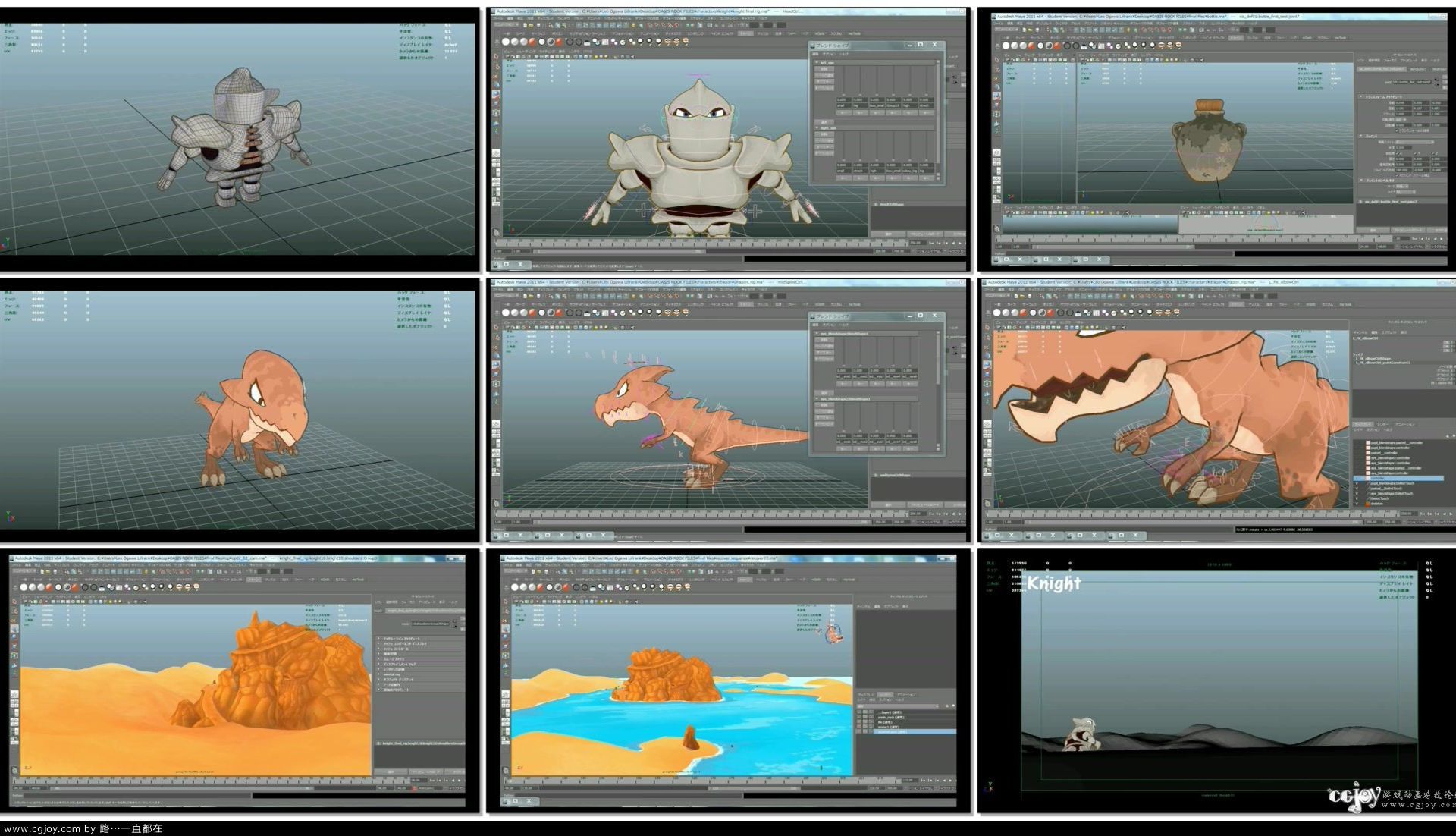
Task: Click half-shaded sphere shelf icon in dragon close-up window
Action: pyautogui.click(x=1042, y=313)
